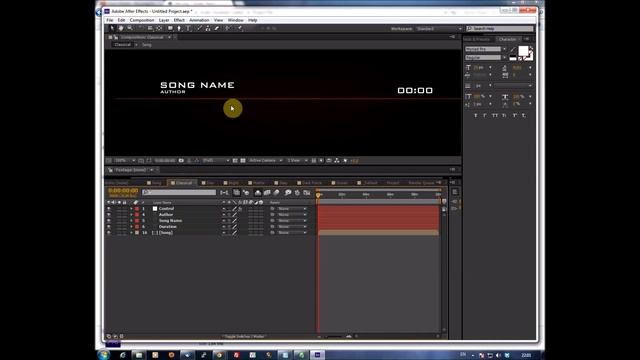Open the font style Regular dropdown

486,58
